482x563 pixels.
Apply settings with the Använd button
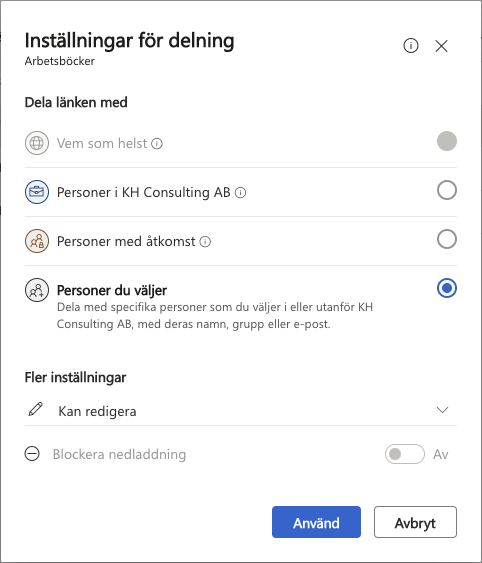coord(316,522)
